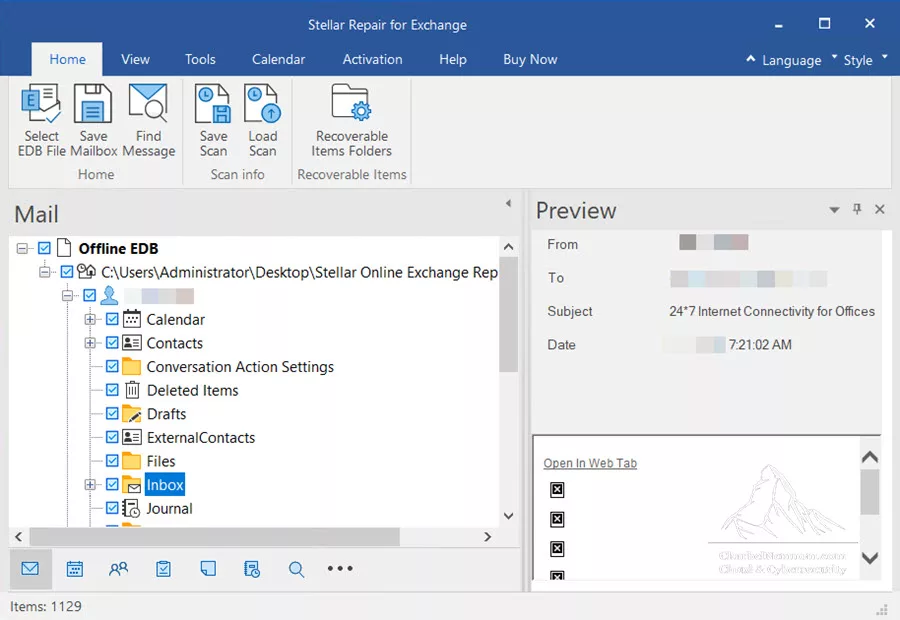This screenshot has height=620, width=900.
Task: Open Contacts view in bottom navigation bar
Action: click(x=119, y=569)
